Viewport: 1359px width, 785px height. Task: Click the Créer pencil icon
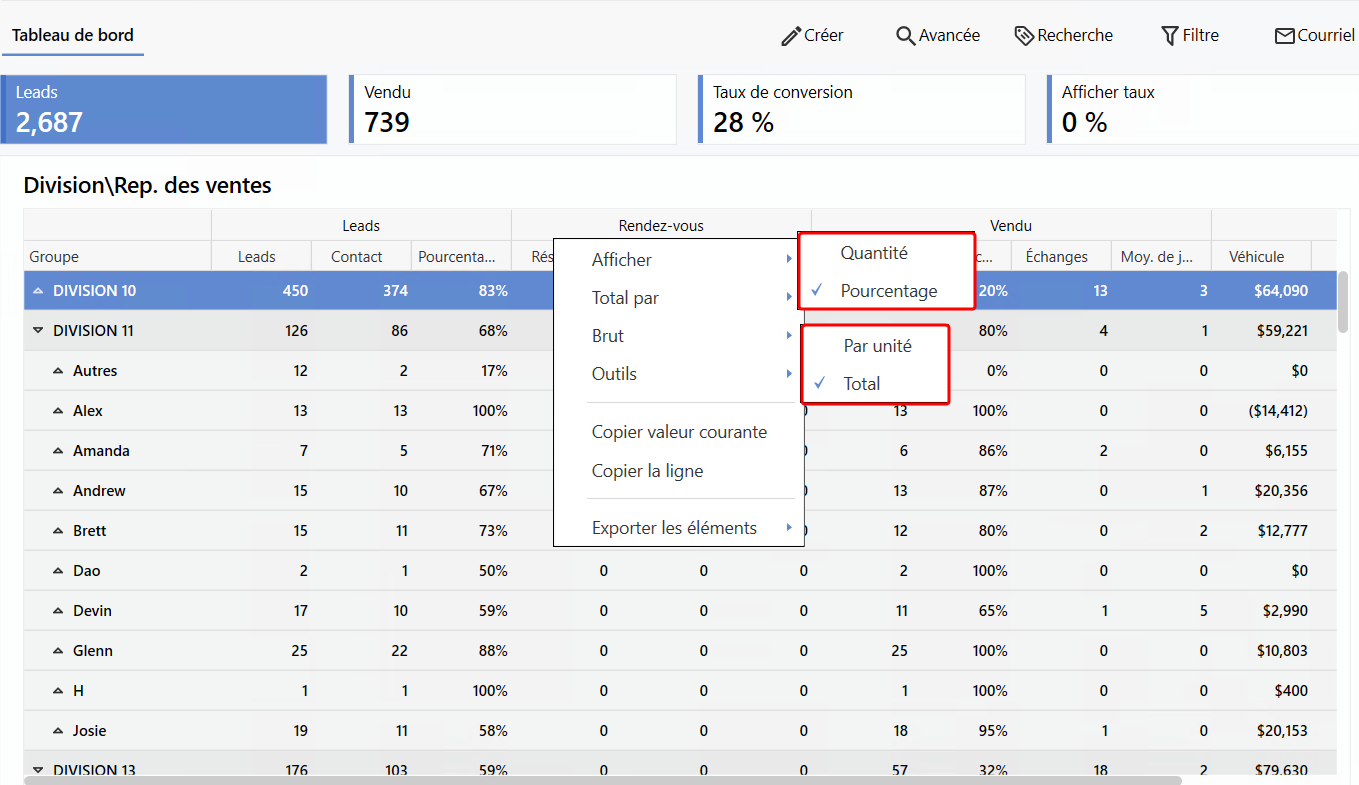click(x=791, y=36)
